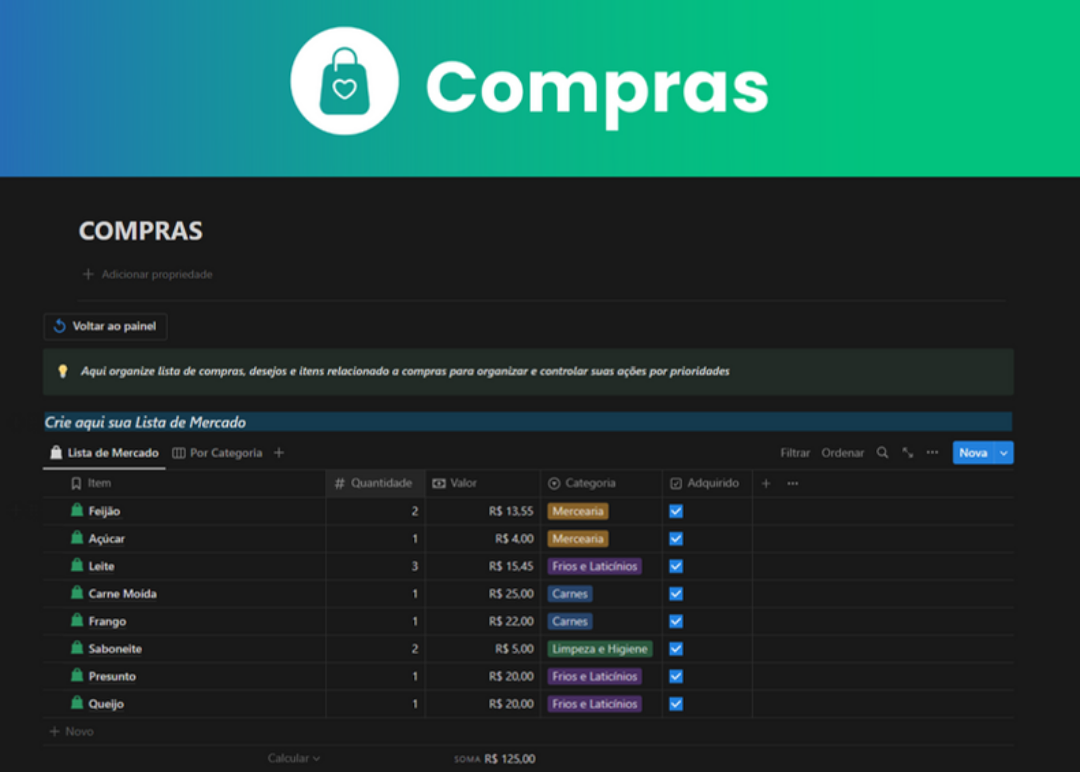The image size is (1080, 772).
Task: Click the lightbulb icon in the callout
Action: click(x=62, y=371)
